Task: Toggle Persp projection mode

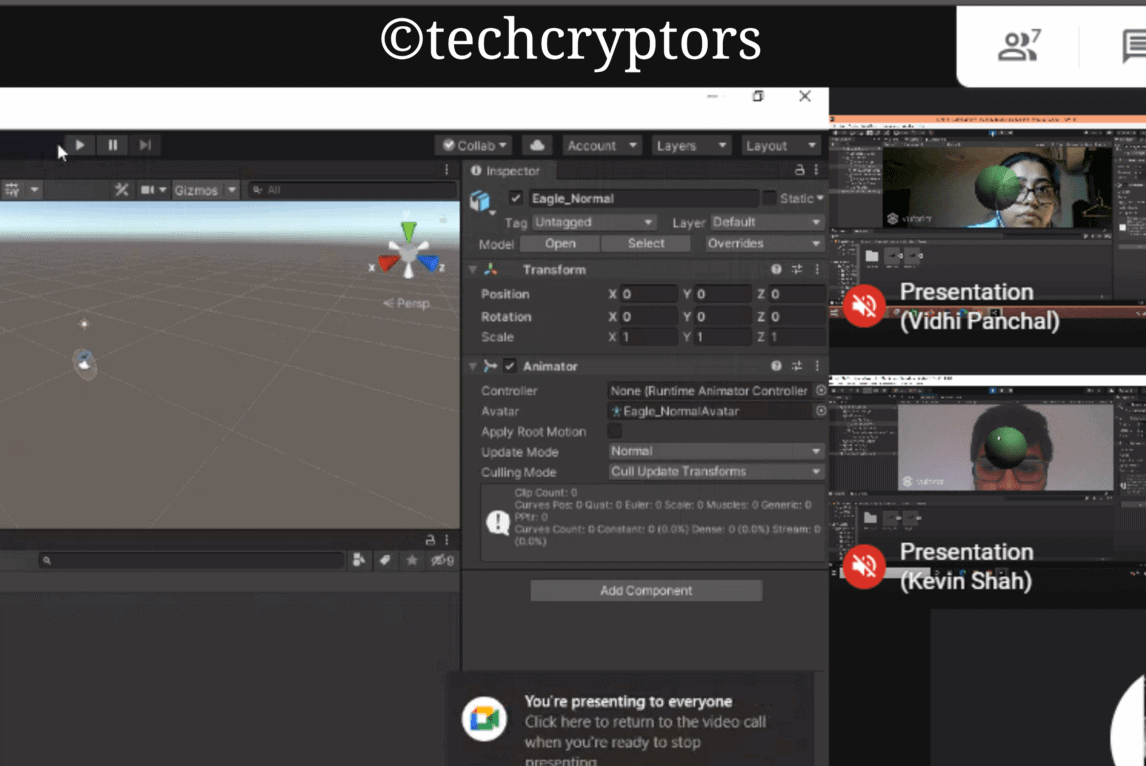Action: point(406,303)
